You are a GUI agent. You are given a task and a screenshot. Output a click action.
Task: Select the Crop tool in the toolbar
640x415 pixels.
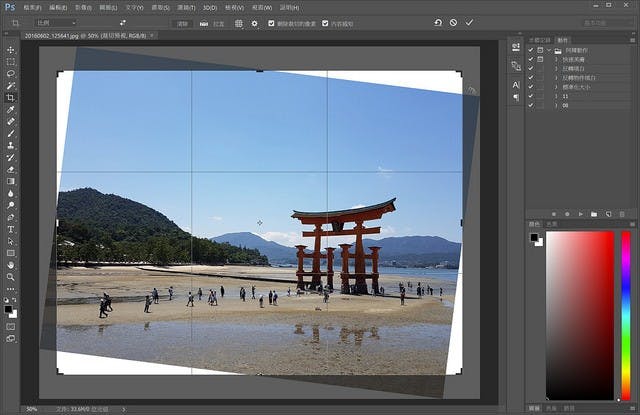(11, 97)
